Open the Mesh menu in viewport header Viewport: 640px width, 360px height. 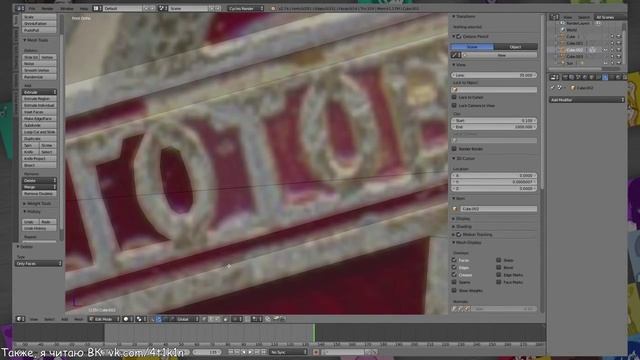coord(78,319)
